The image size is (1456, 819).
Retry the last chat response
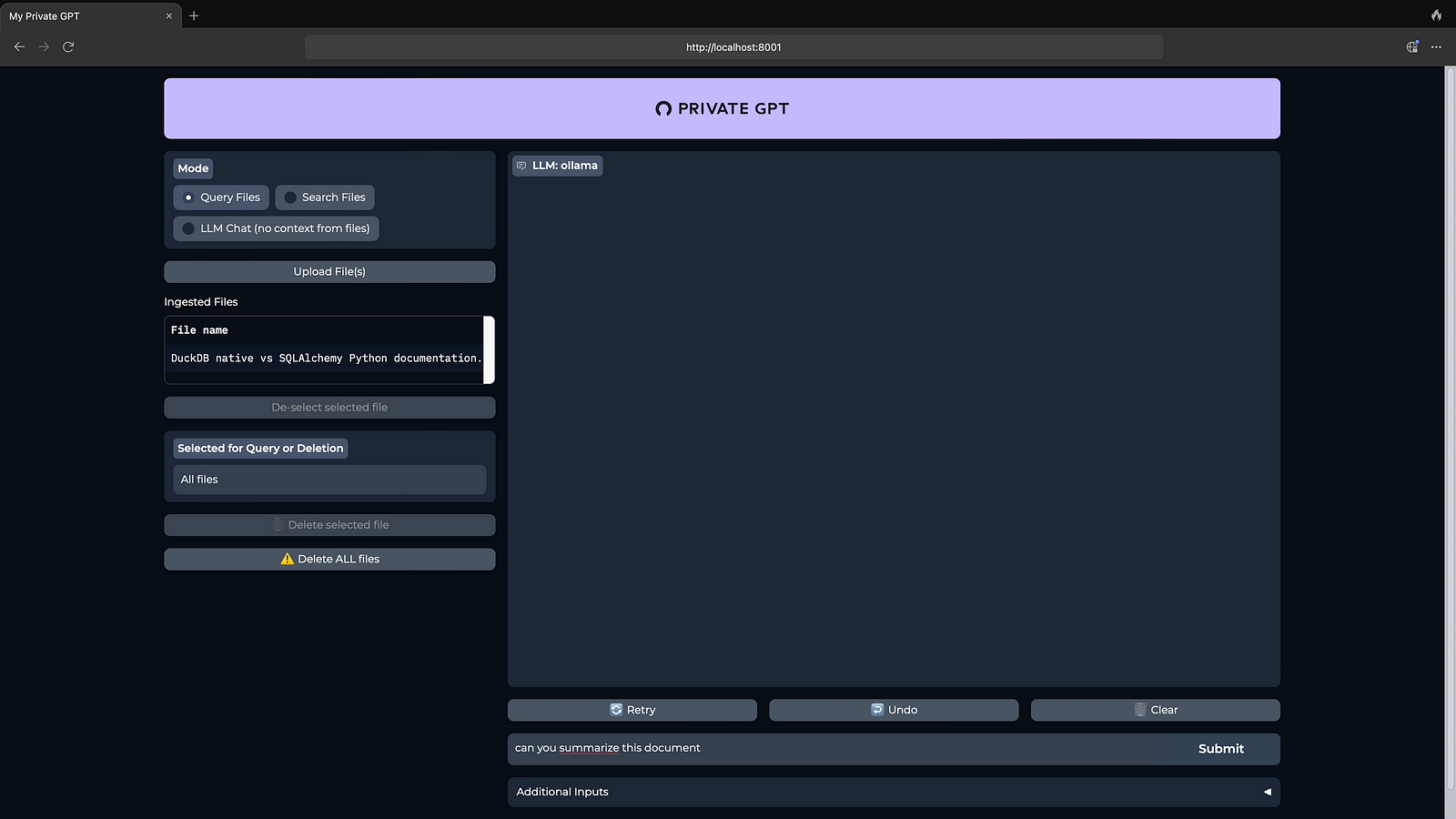(x=632, y=710)
